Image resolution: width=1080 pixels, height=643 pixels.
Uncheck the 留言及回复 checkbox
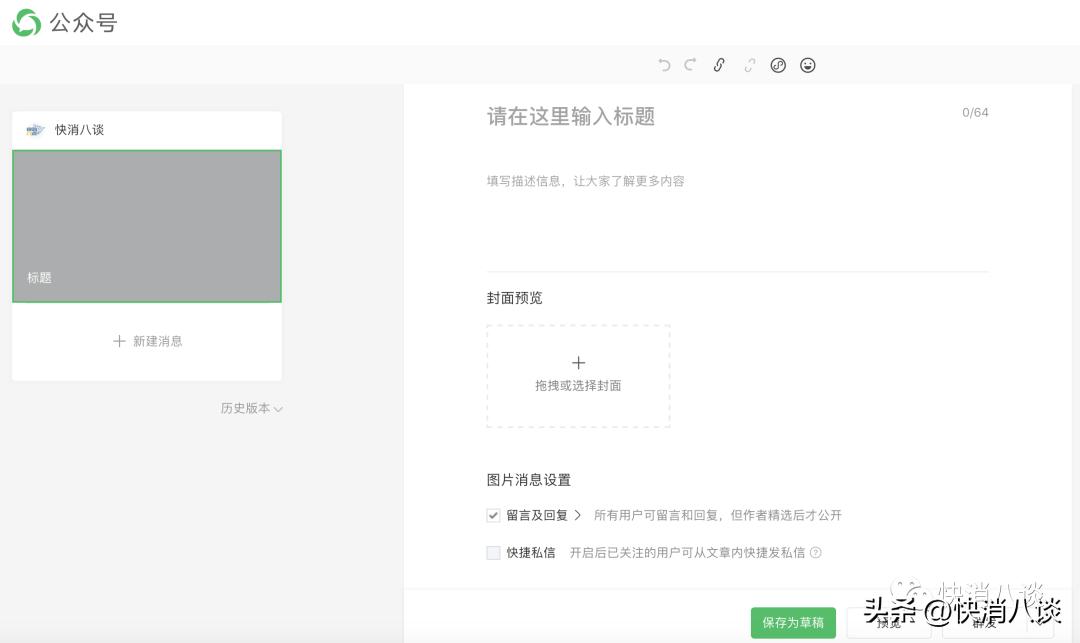tap(493, 515)
